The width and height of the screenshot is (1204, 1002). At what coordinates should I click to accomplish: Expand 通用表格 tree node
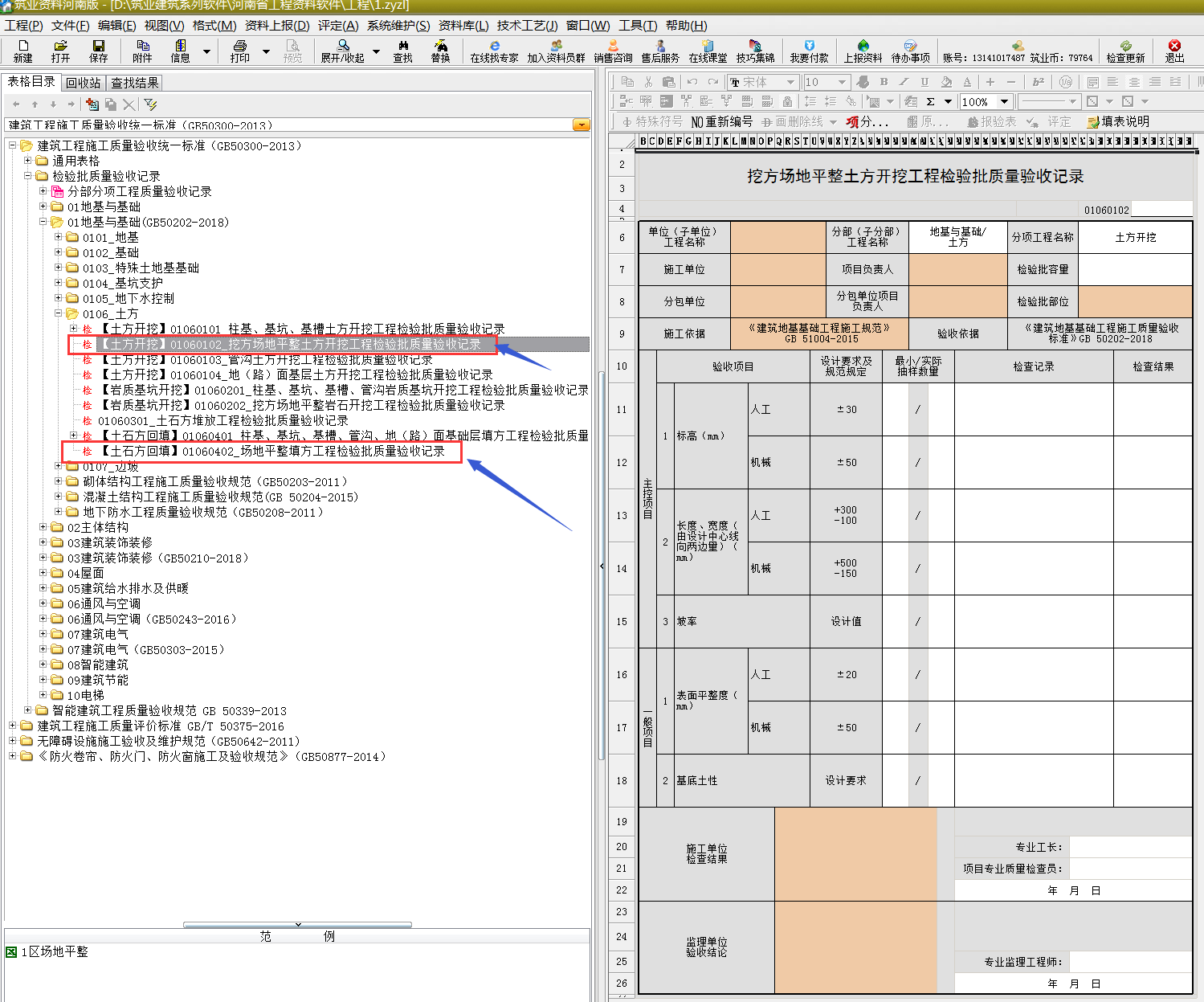(28, 161)
